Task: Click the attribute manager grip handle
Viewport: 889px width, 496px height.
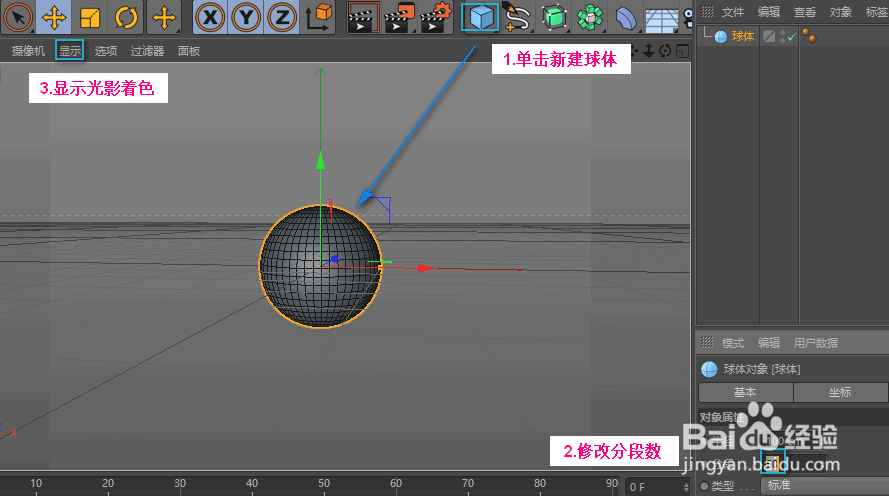Action: click(x=707, y=342)
